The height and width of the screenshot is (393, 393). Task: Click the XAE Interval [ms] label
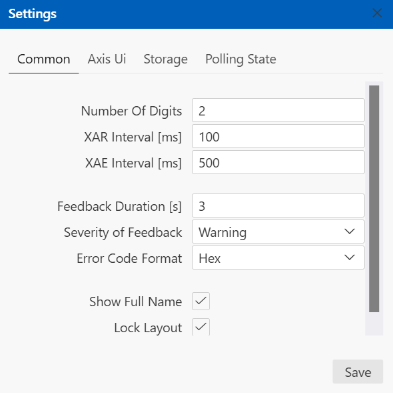[x=133, y=163]
